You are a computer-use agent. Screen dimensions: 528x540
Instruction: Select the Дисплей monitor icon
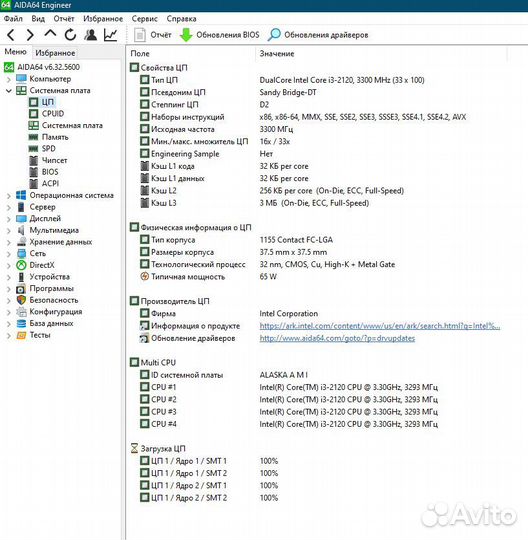click(x=21, y=219)
